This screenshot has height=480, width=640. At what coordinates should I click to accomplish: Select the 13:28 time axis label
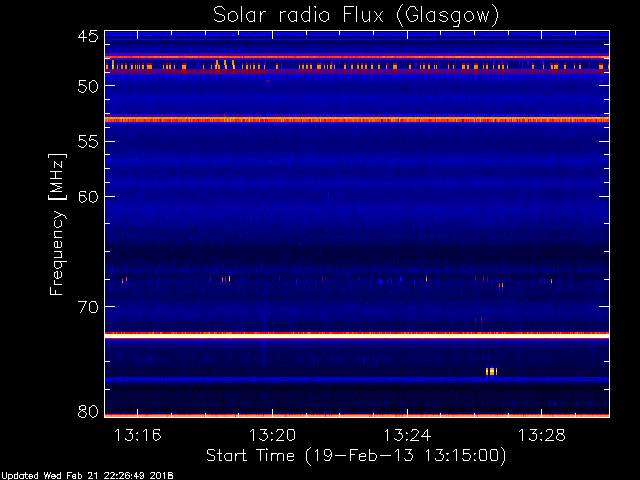(x=542, y=435)
